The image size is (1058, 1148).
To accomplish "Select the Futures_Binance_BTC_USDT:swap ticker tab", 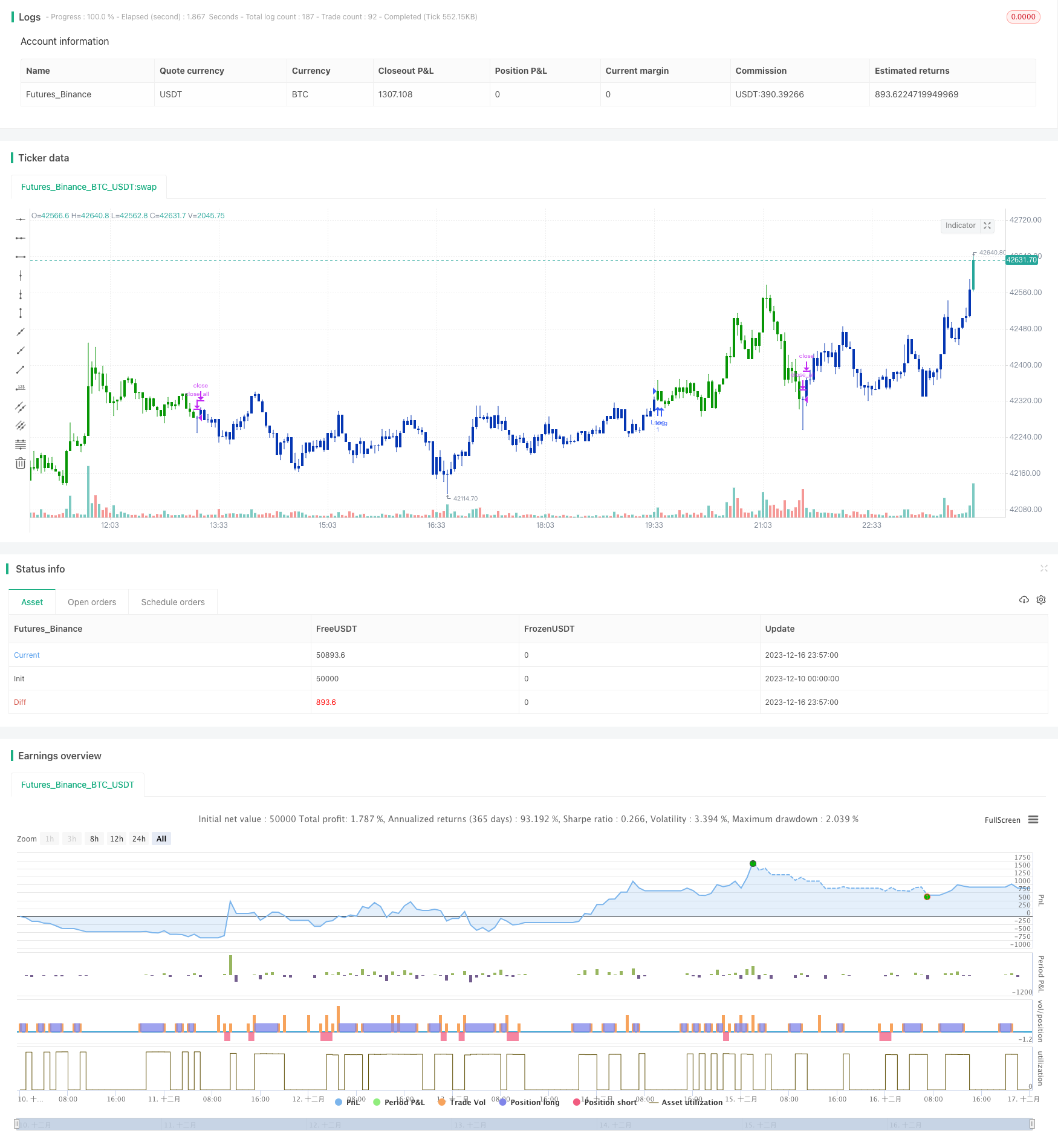I will [89, 187].
